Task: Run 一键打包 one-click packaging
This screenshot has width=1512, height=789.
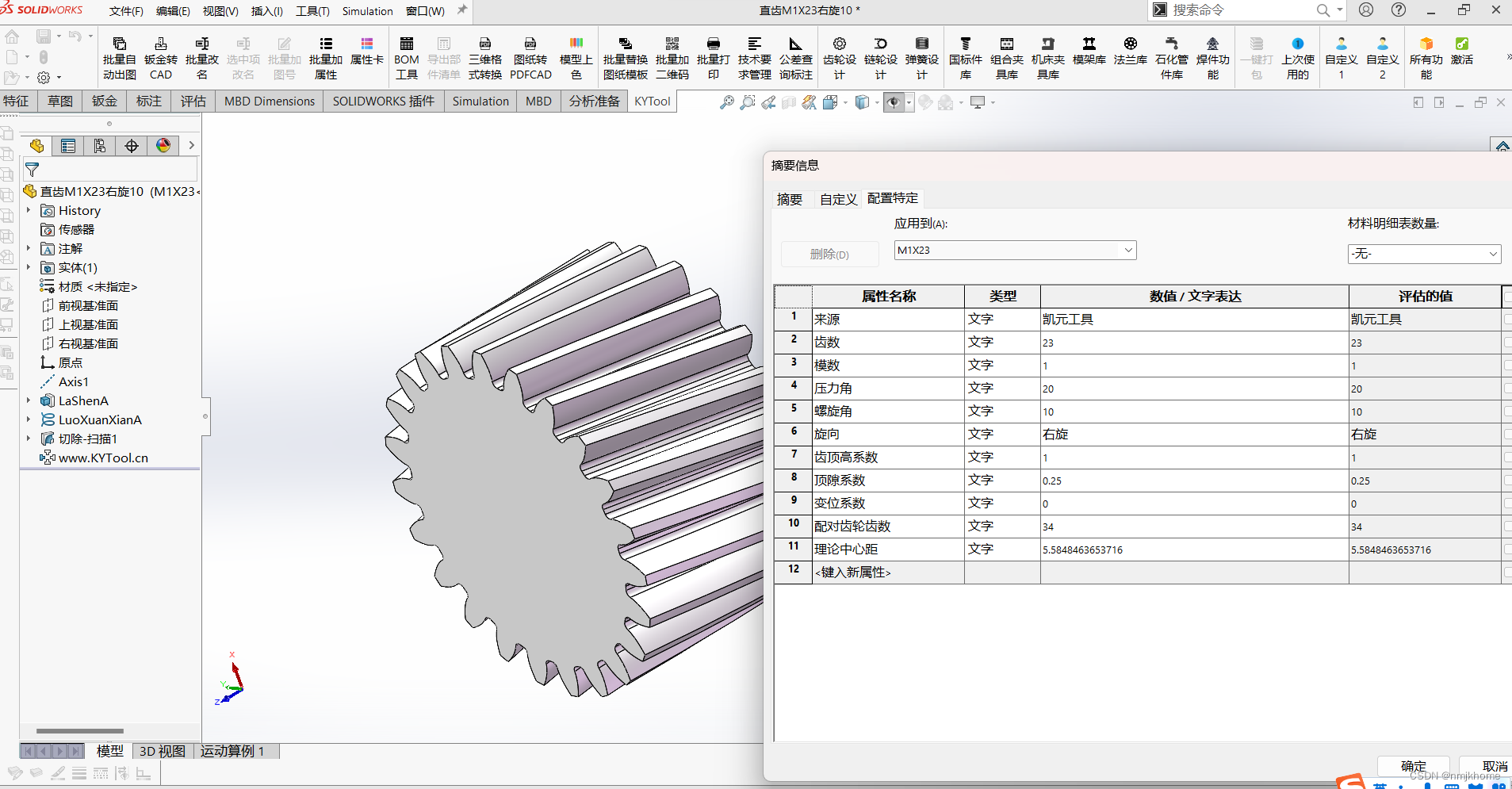Action: (x=1256, y=57)
